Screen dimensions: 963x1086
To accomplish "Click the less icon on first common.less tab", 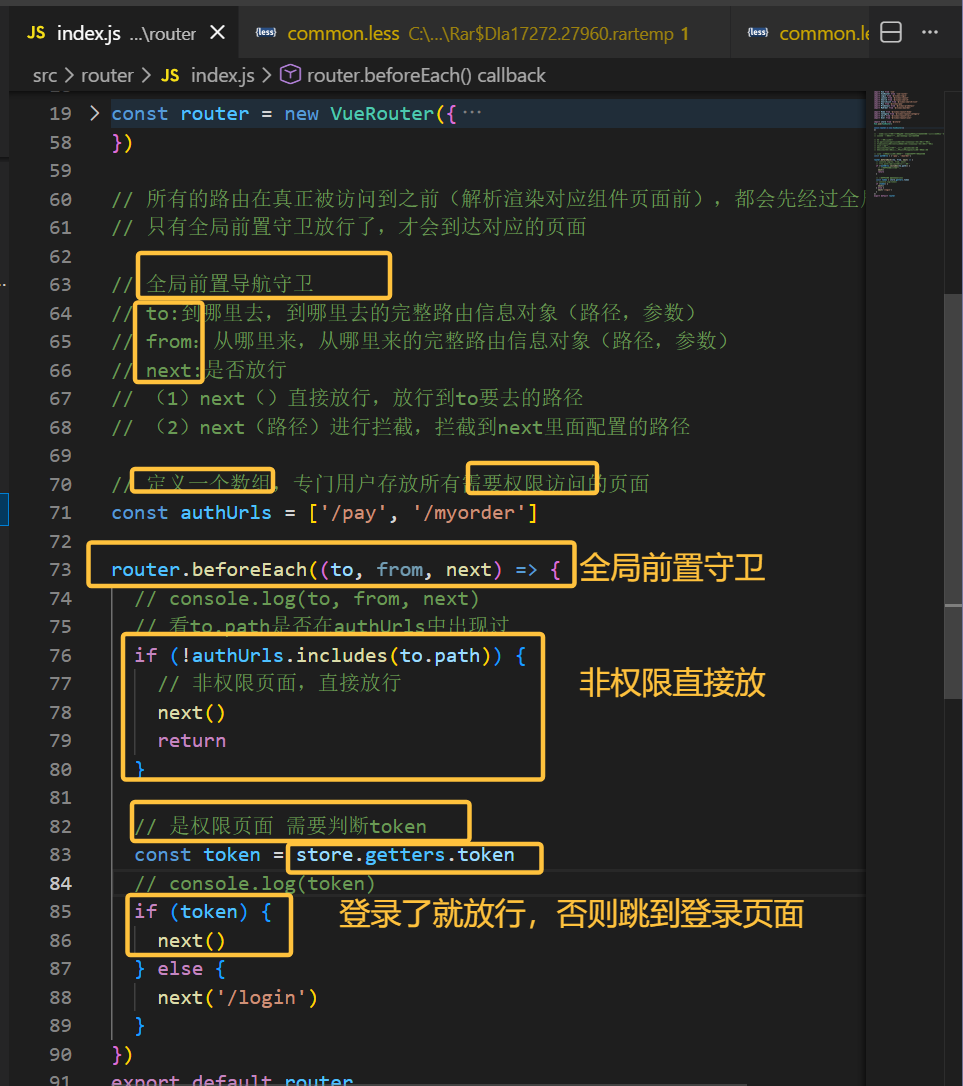I will (x=266, y=33).
